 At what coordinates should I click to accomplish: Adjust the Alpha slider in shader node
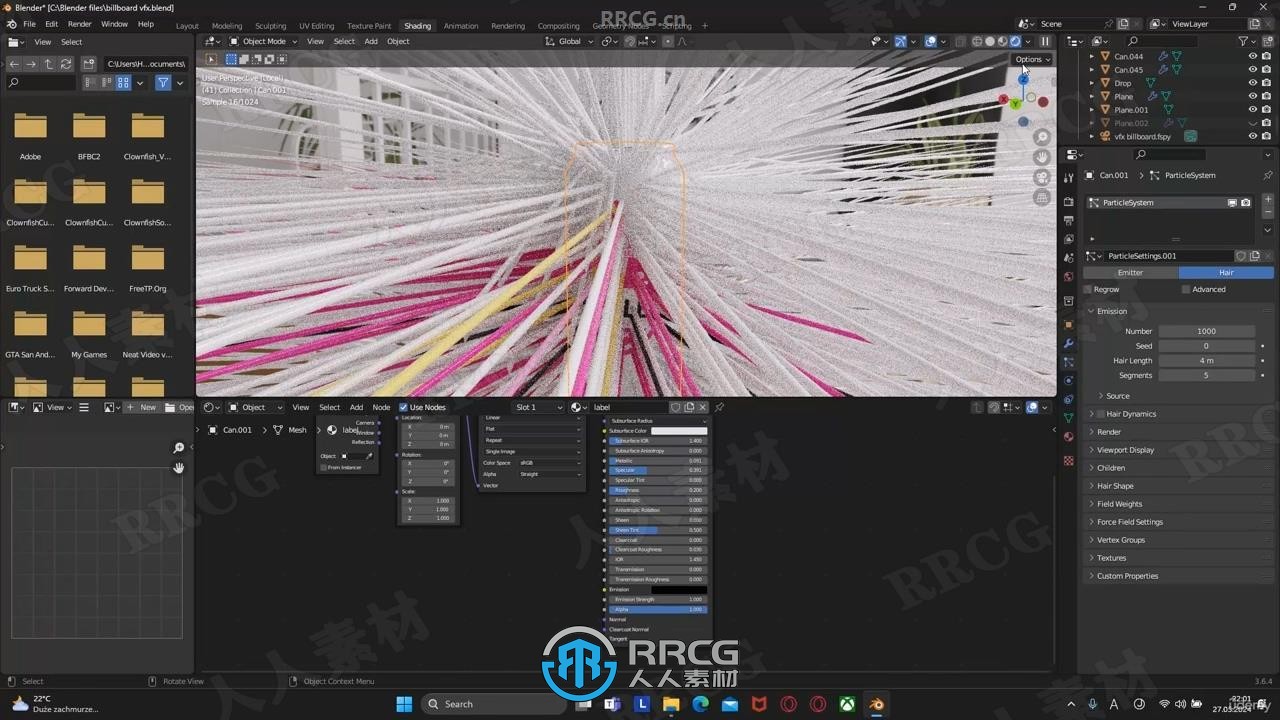pos(657,609)
